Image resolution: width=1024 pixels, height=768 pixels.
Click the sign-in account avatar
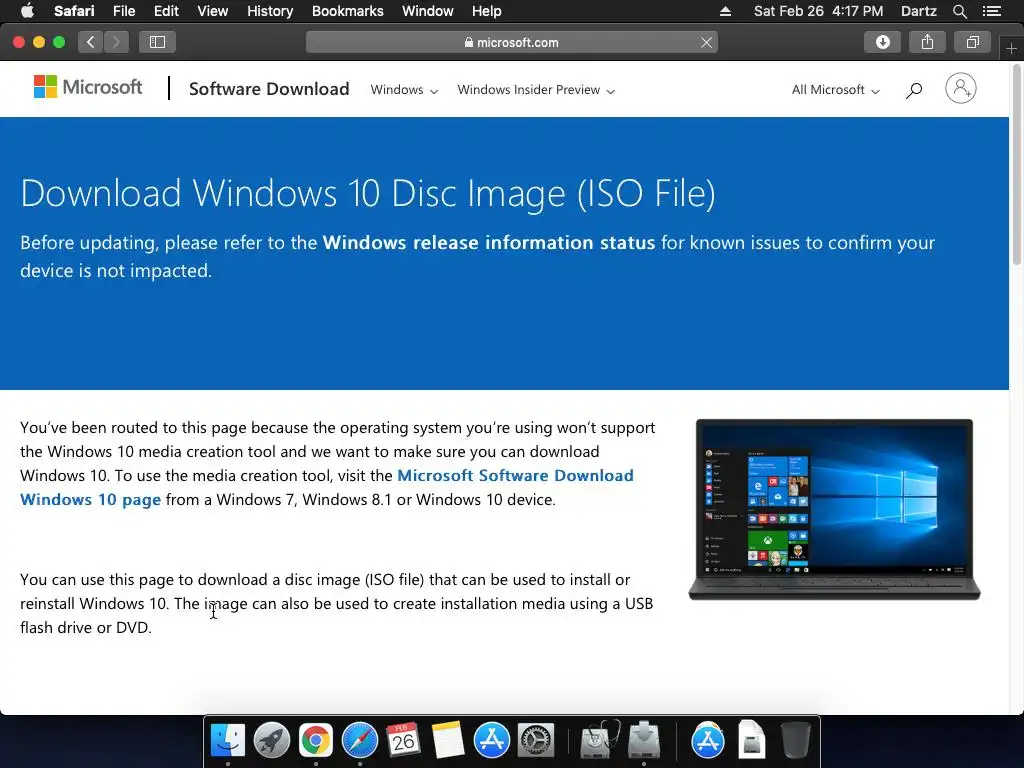[x=961, y=88]
